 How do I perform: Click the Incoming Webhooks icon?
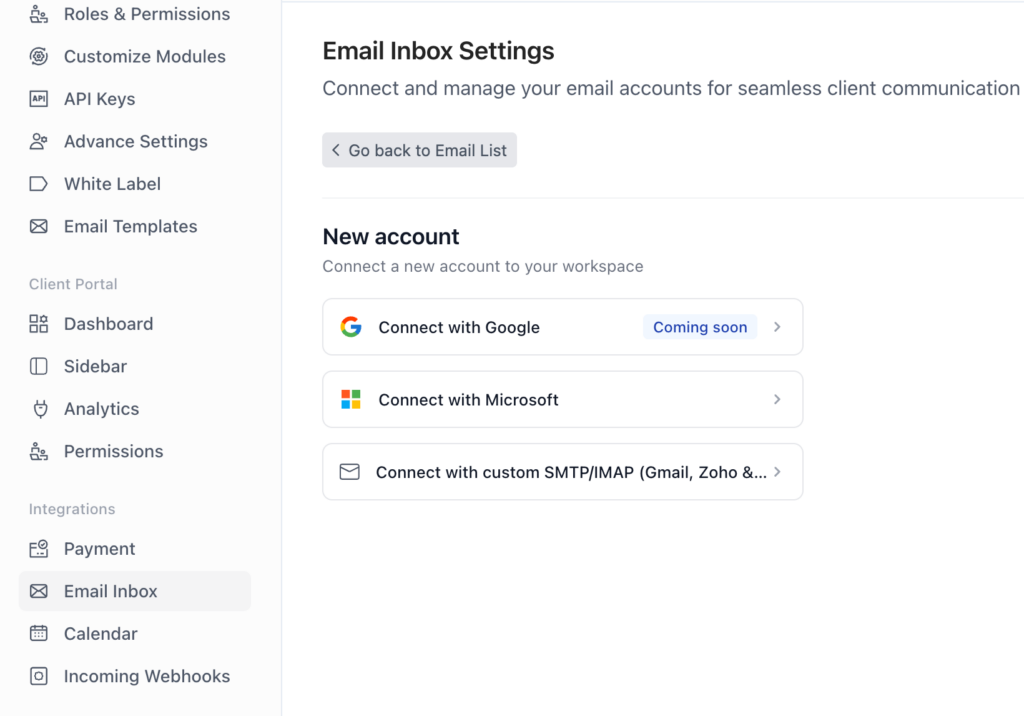point(37,676)
